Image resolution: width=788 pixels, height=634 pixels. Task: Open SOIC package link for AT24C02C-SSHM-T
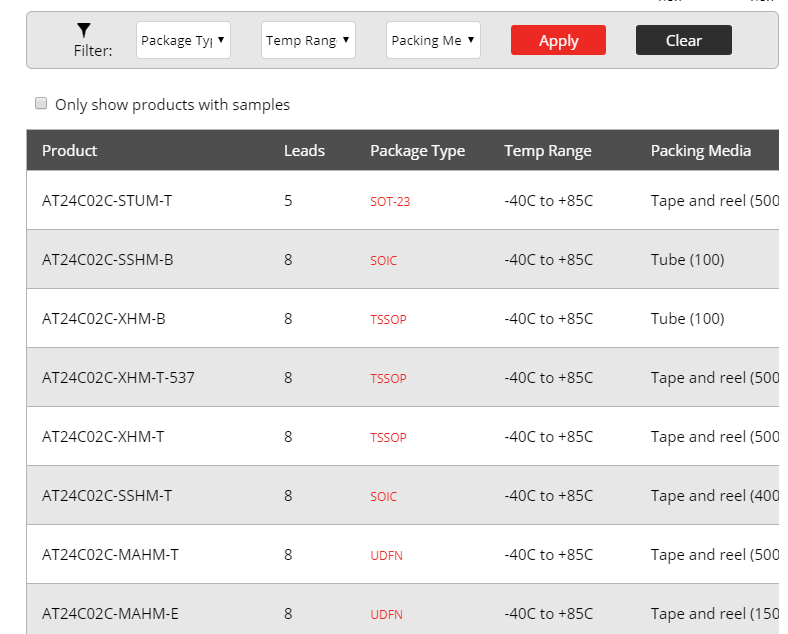[x=383, y=496]
